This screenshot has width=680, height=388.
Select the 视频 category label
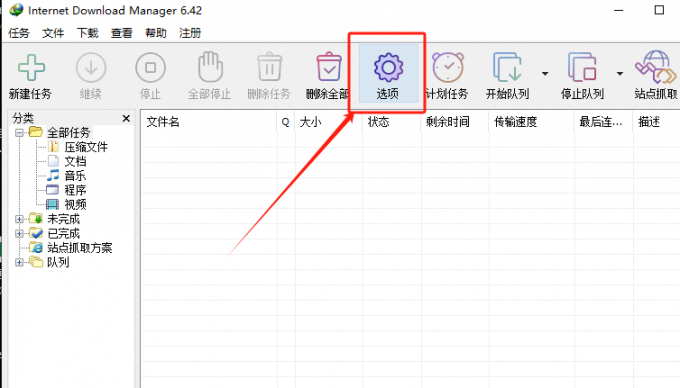pos(75,204)
